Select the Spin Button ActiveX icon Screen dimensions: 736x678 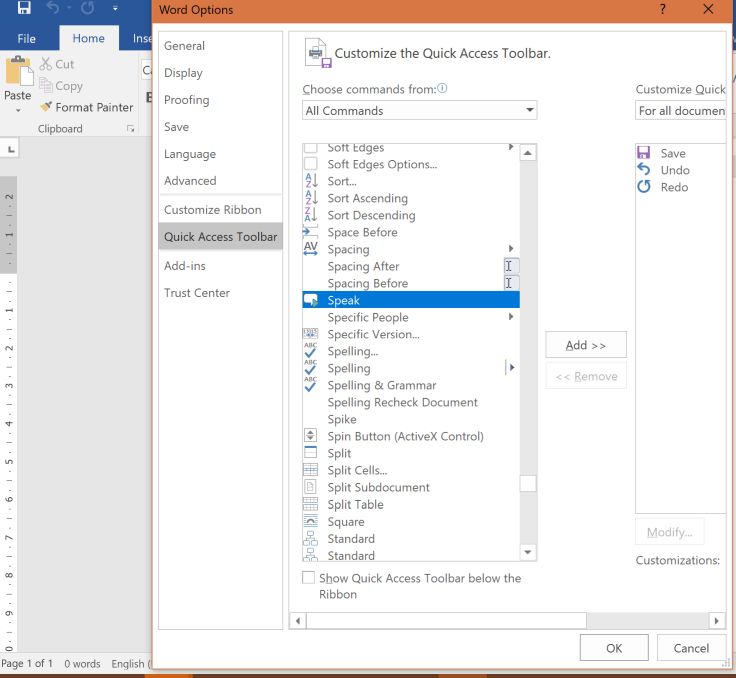[311, 436]
